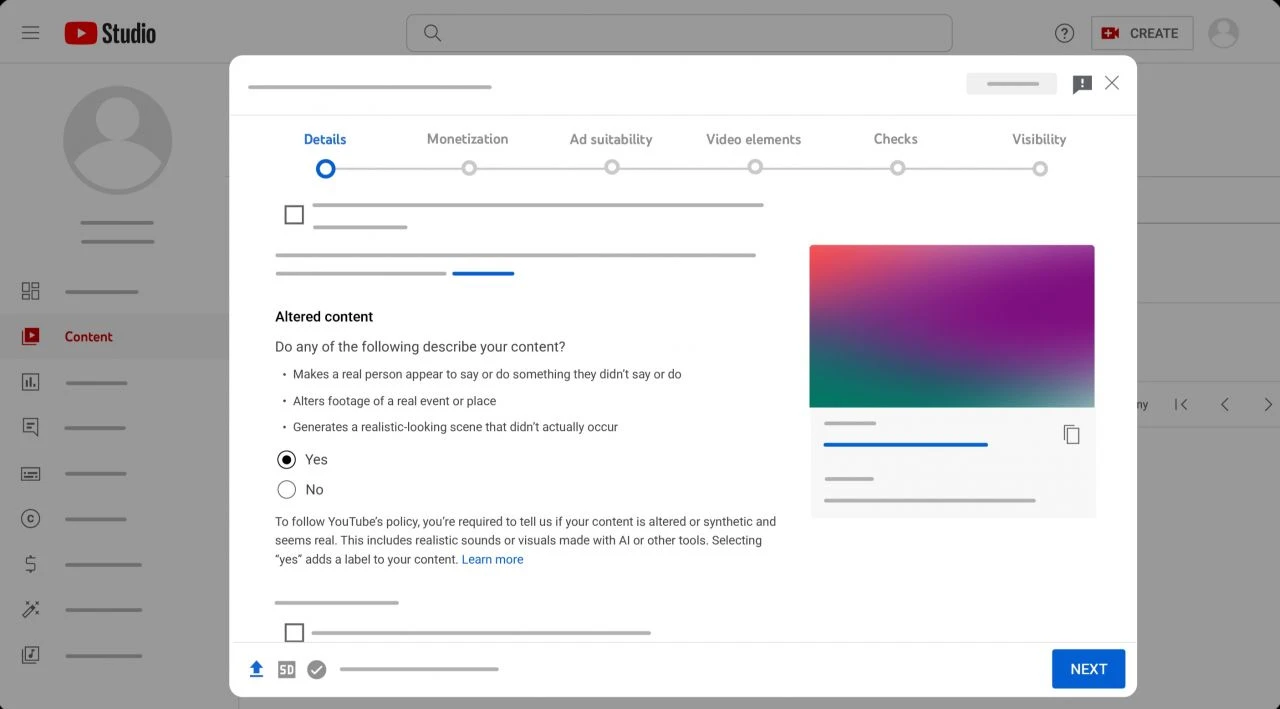Viewport: 1280px width, 709px height.
Task: Open the Comments section in the sidebar
Action: 30,427
